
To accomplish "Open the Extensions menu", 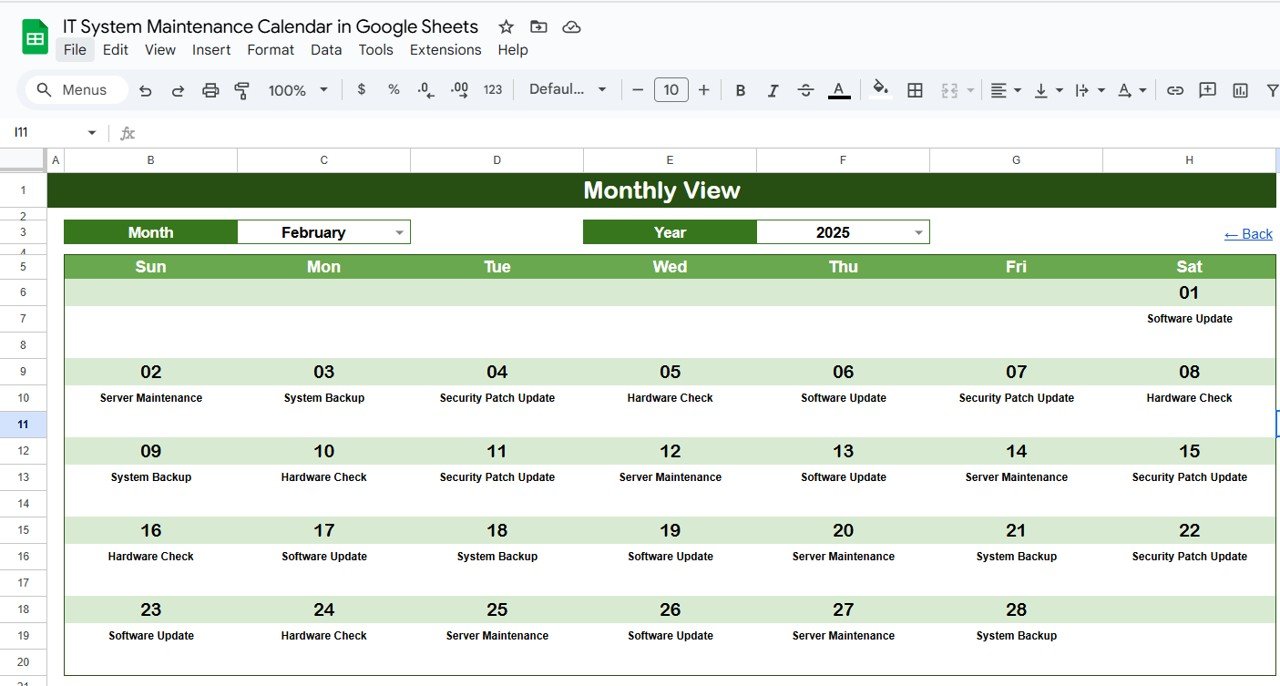I will (x=445, y=50).
